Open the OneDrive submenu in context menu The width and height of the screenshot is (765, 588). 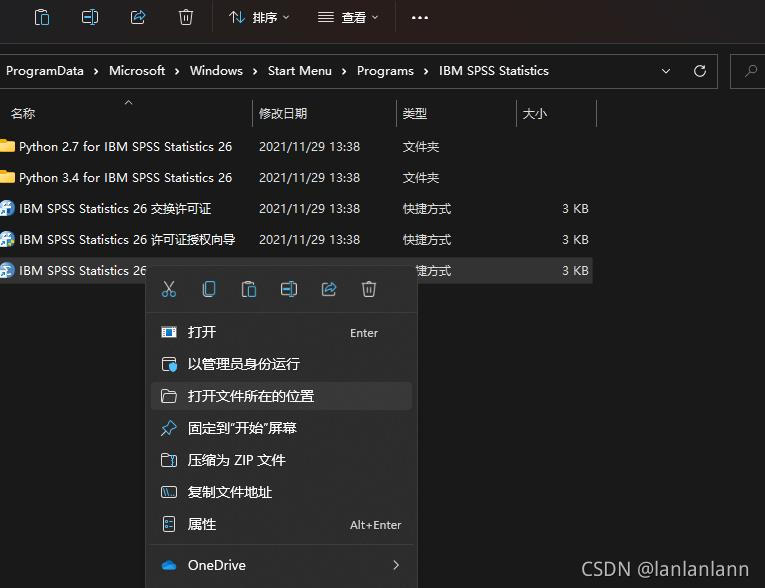coord(282,565)
